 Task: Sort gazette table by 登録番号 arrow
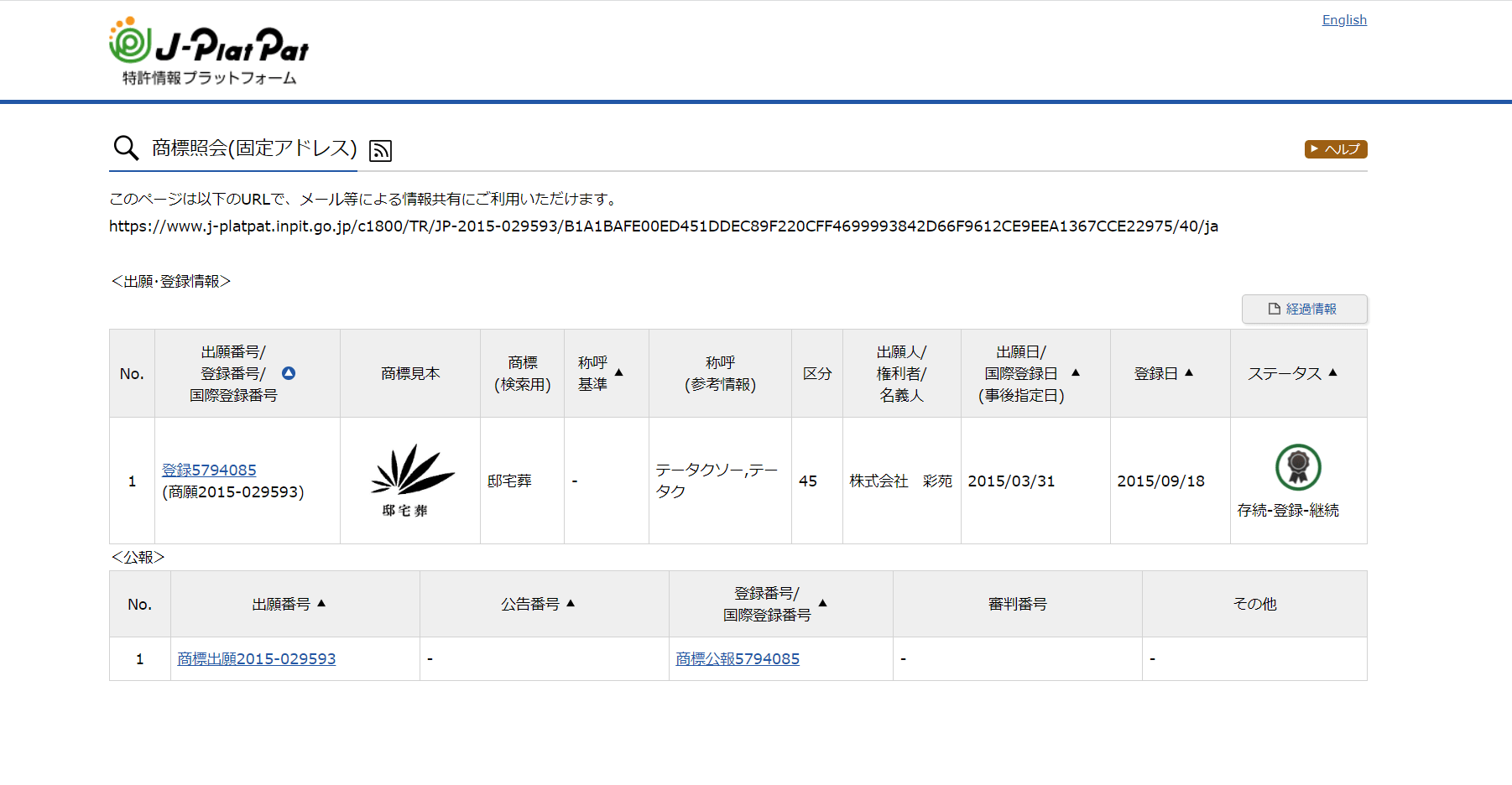tap(823, 604)
